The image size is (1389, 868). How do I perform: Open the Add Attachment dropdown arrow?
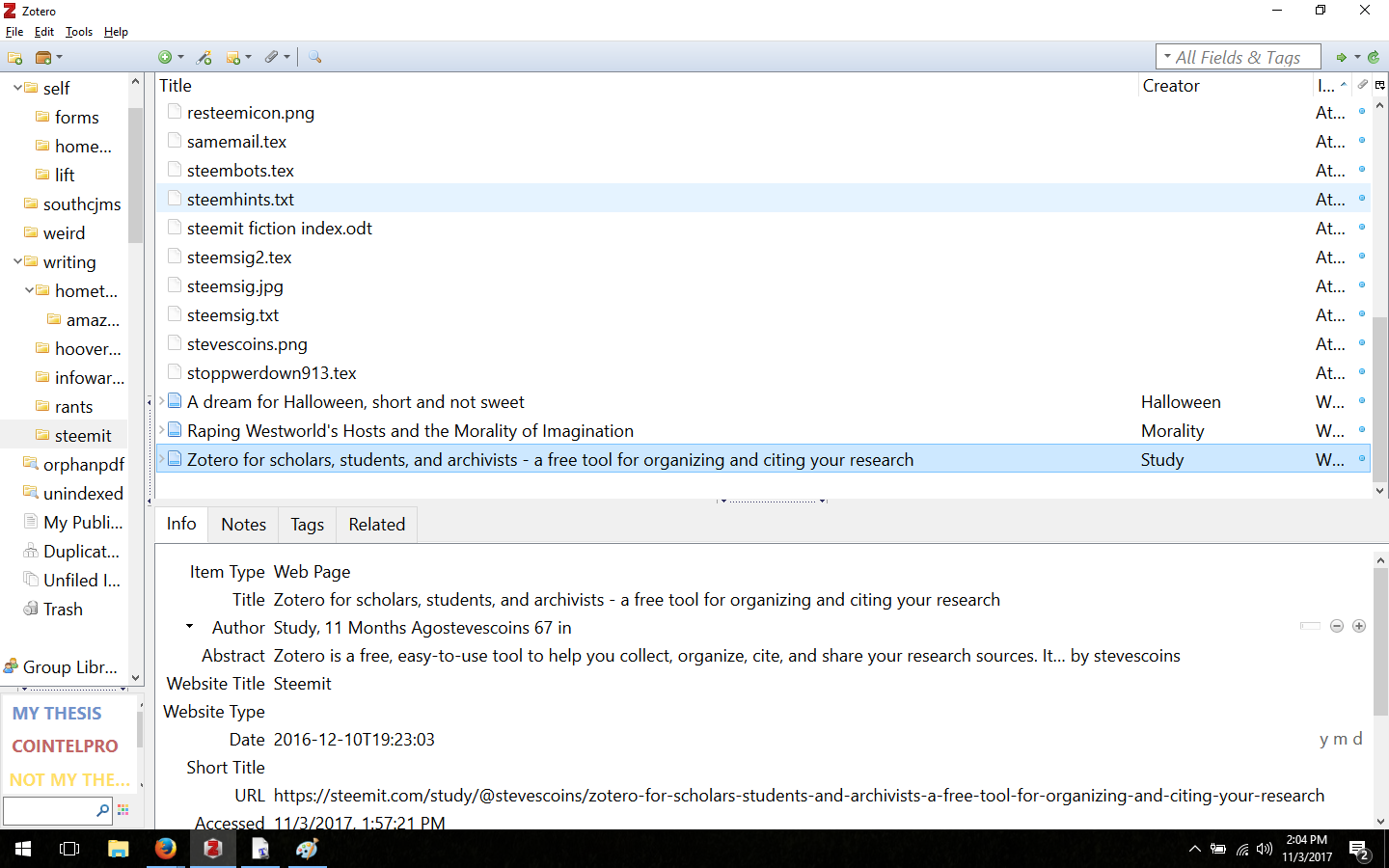point(286,58)
